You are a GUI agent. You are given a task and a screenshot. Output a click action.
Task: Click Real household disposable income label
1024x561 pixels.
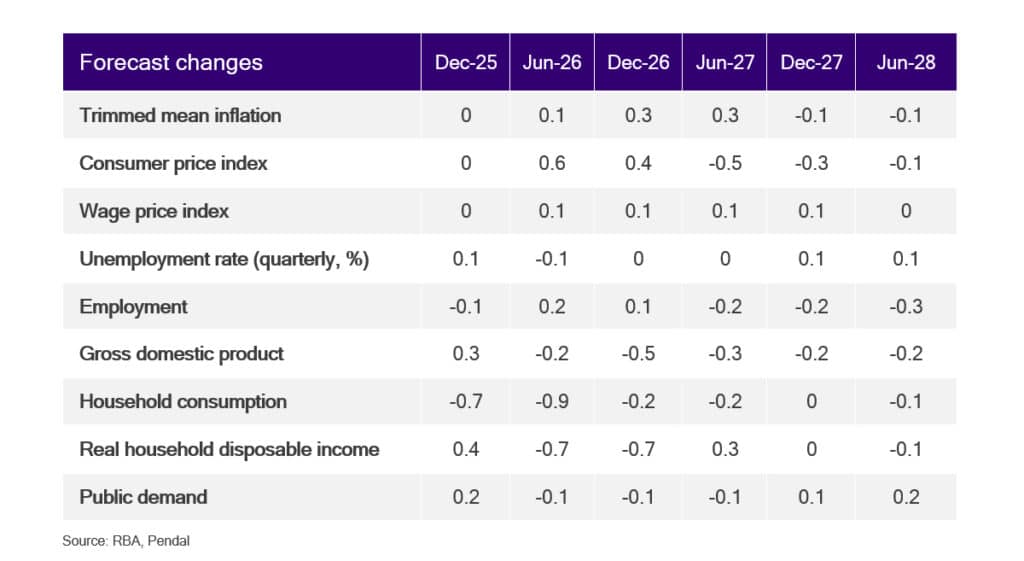(x=229, y=449)
